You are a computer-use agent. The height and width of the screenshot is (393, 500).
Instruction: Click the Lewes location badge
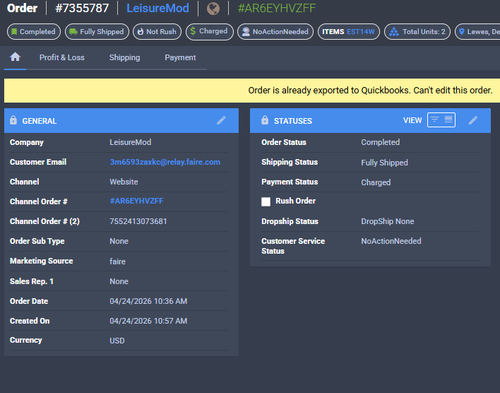pos(478,32)
